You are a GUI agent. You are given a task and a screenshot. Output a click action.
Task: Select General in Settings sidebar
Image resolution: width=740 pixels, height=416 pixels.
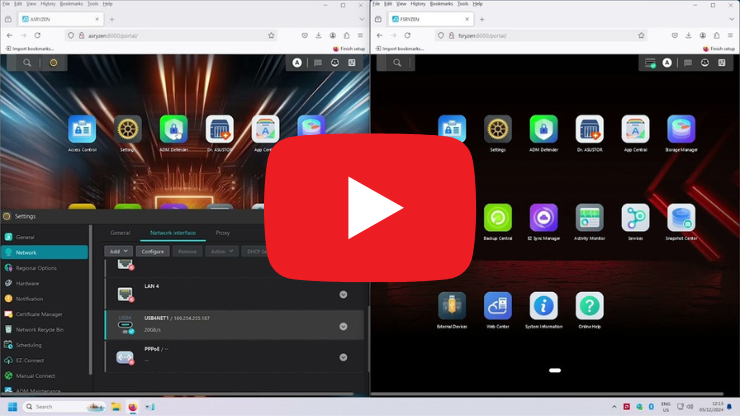tap(44, 237)
